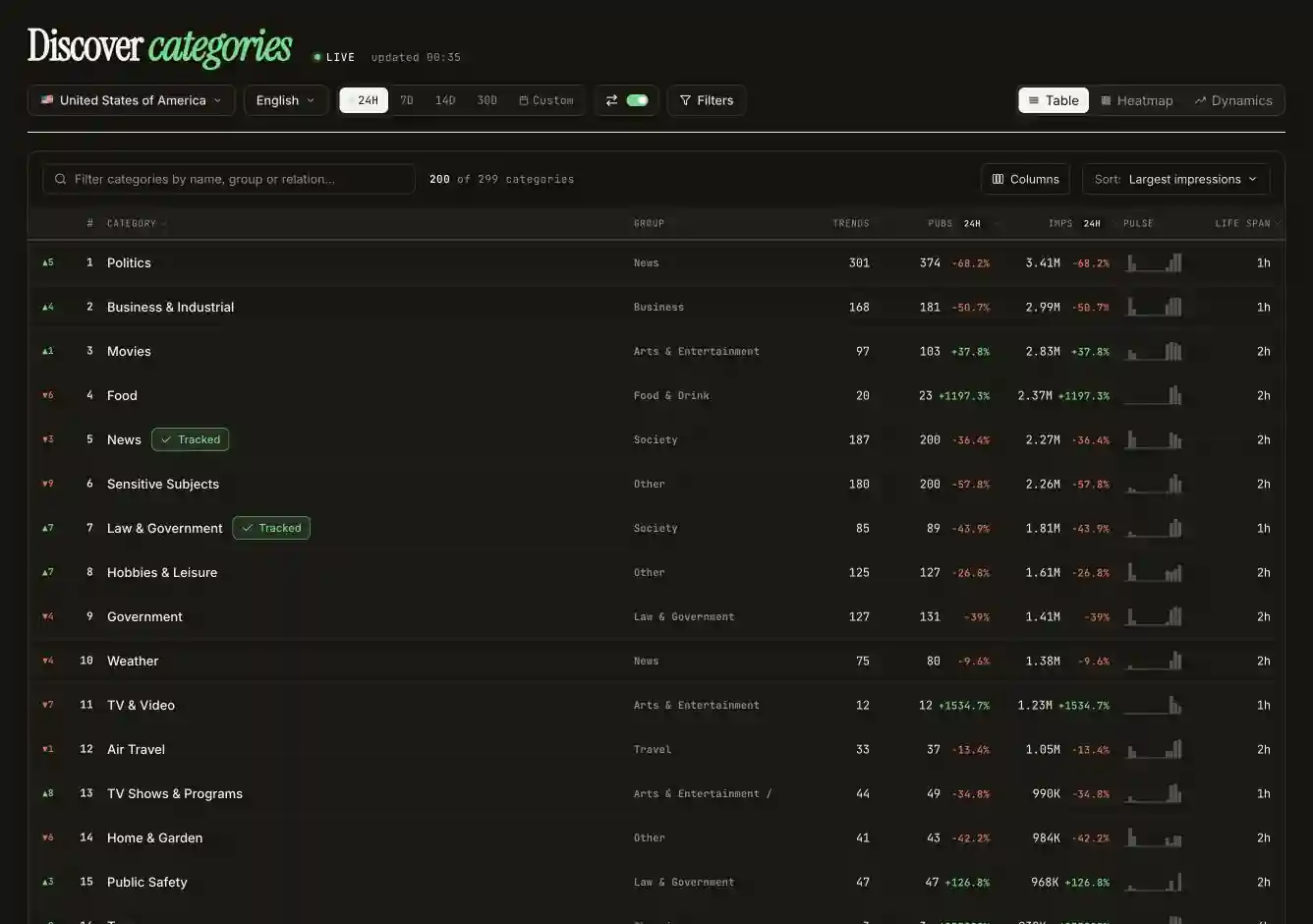This screenshot has width=1313, height=924.
Task: Select the 30D time range
Action: [x=486, y=100]
